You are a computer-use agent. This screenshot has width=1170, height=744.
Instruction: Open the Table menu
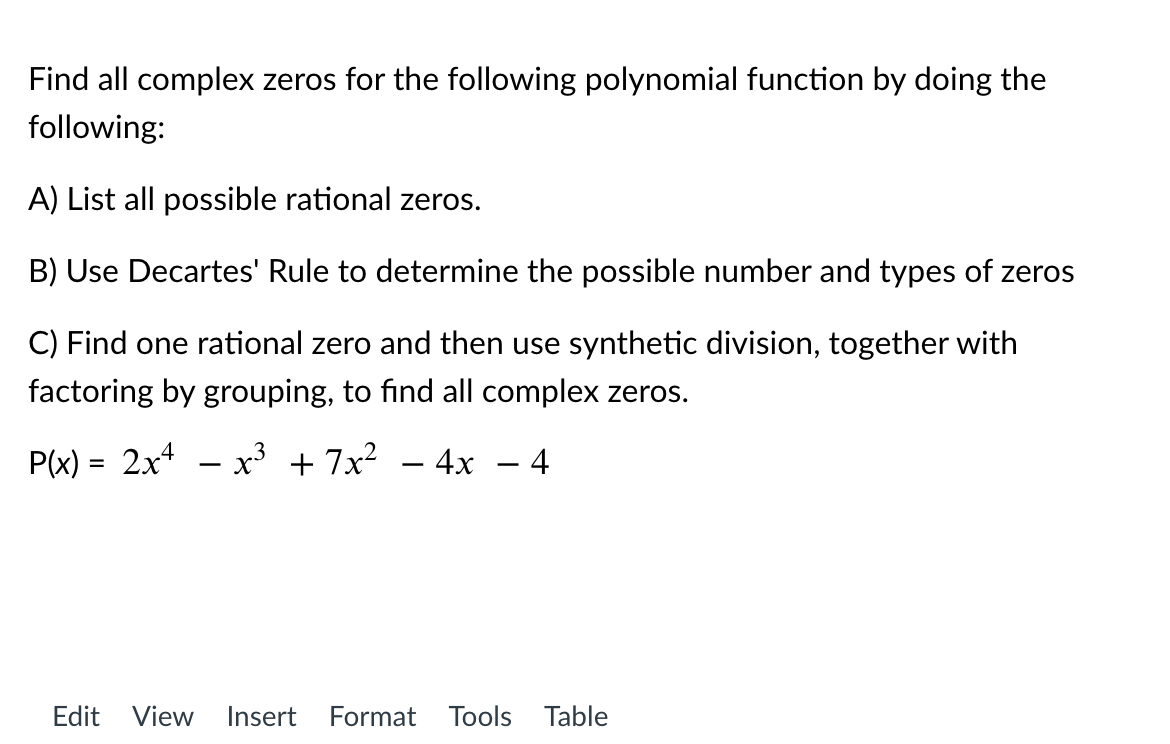click(575, 716)
